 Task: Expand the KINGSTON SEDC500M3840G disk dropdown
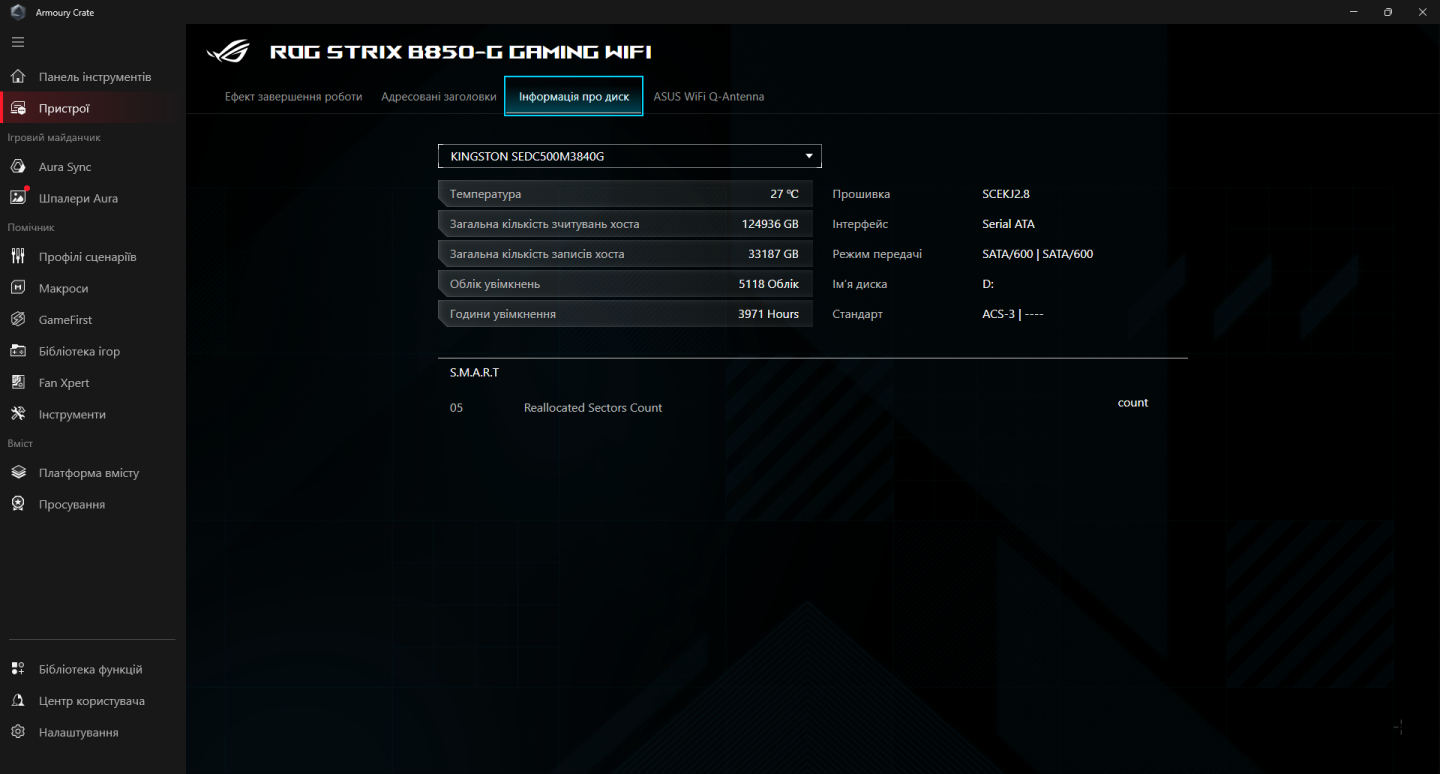point(630,156)
